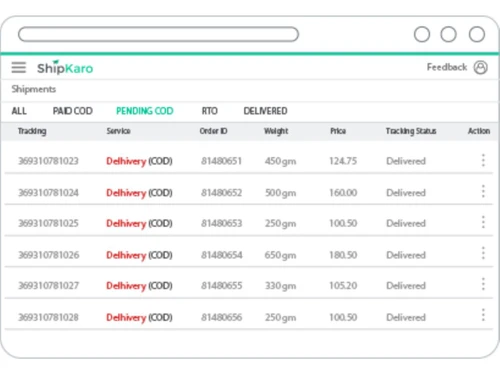
Task: Click order ID 81480653
Action: point(221,223)
